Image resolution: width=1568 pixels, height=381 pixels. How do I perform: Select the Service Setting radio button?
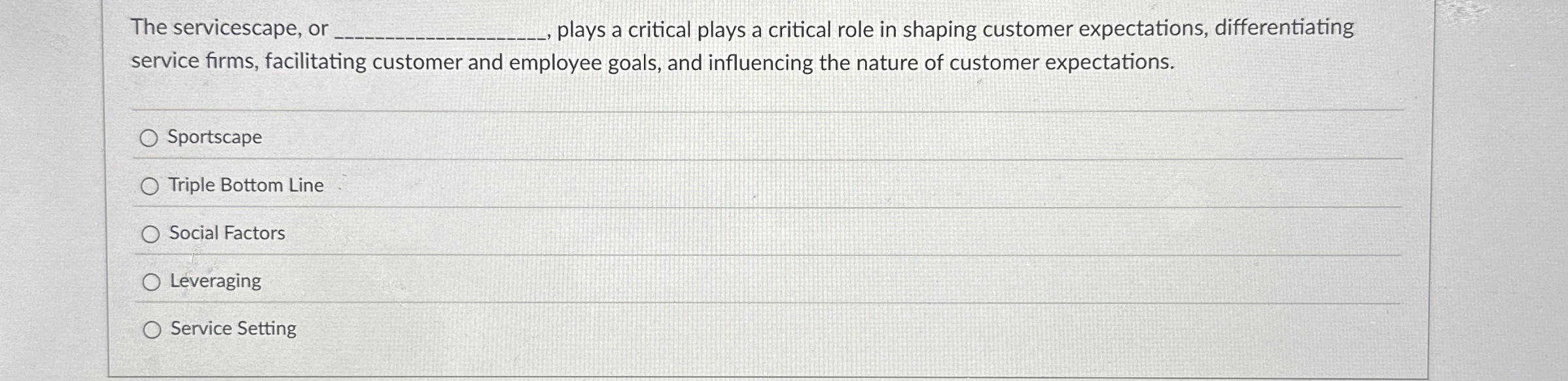151,329
